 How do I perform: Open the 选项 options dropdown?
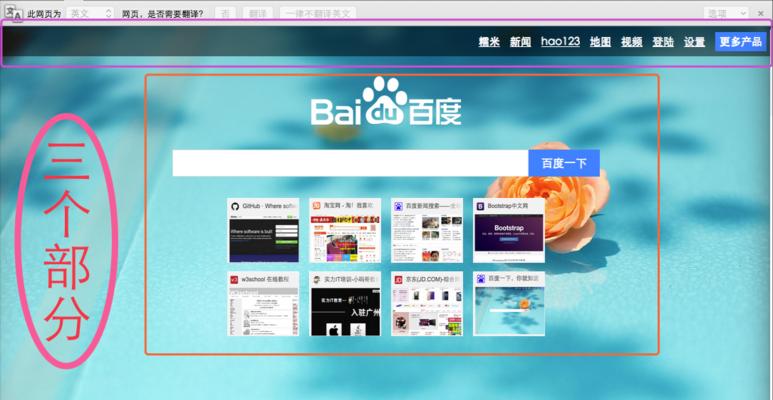(726, 14)
